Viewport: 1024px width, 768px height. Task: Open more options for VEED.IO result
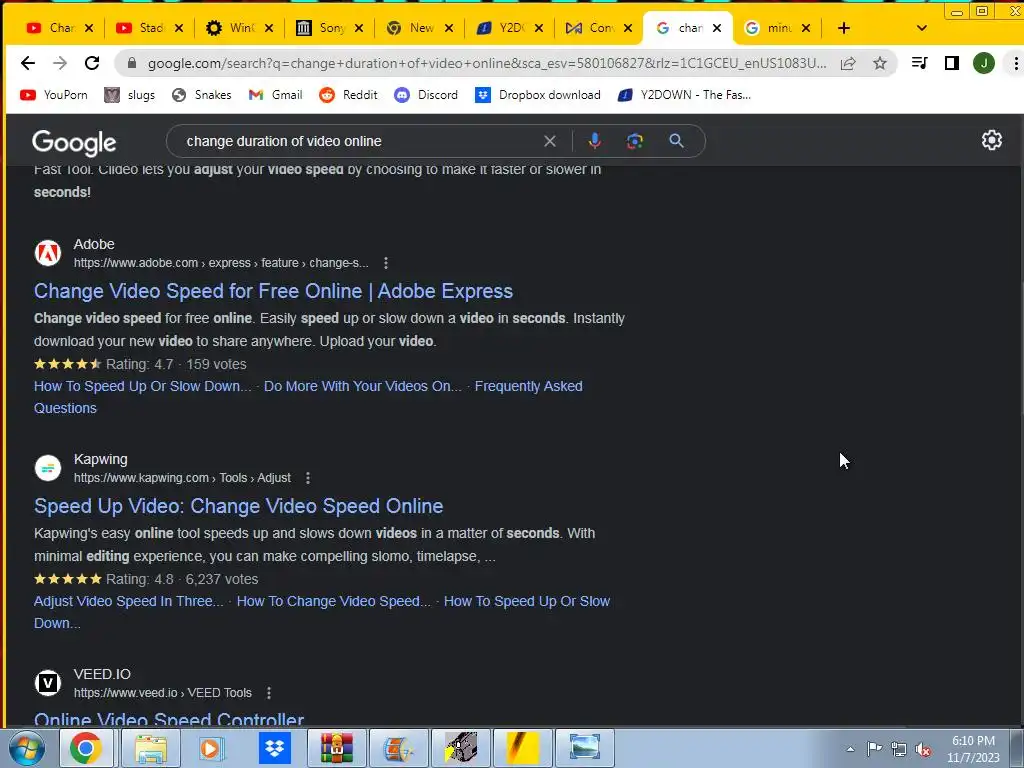coord(268,693)
